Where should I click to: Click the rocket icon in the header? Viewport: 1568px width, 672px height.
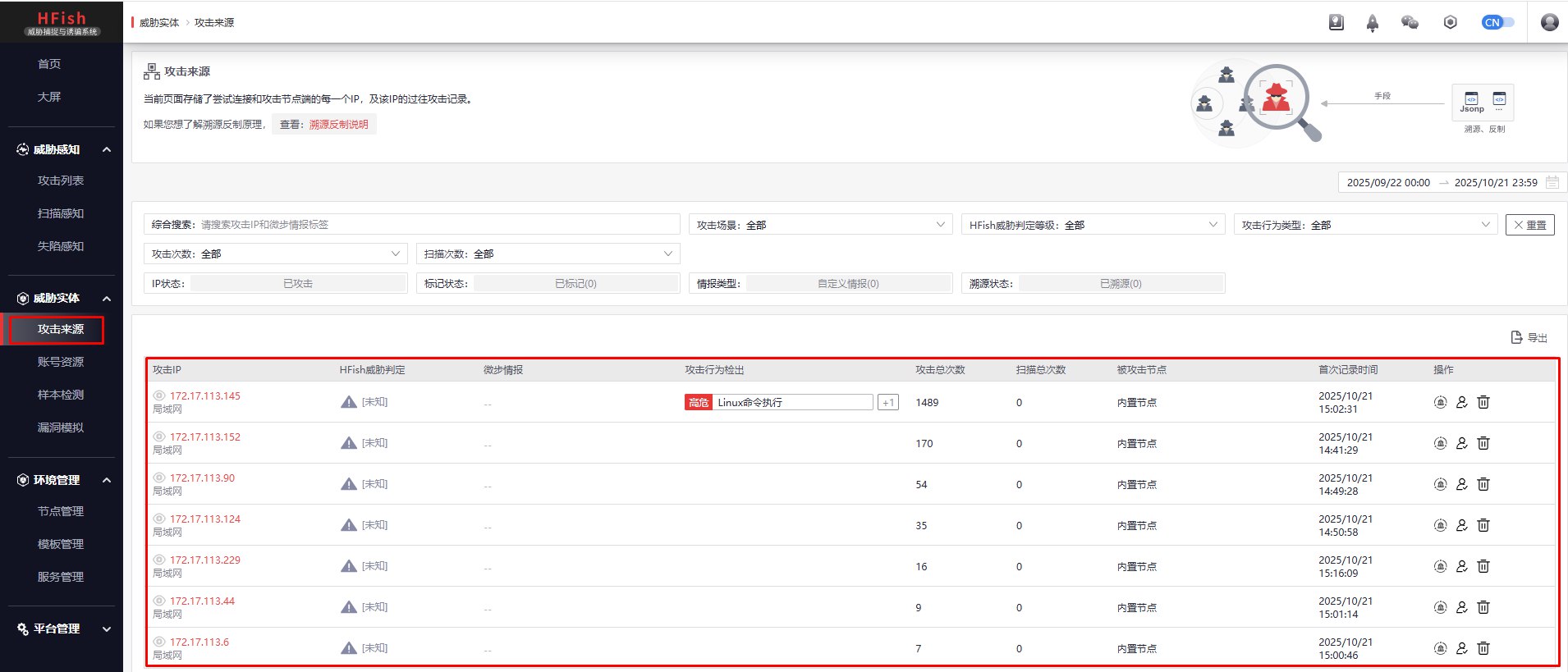(x=1372, y=23)
